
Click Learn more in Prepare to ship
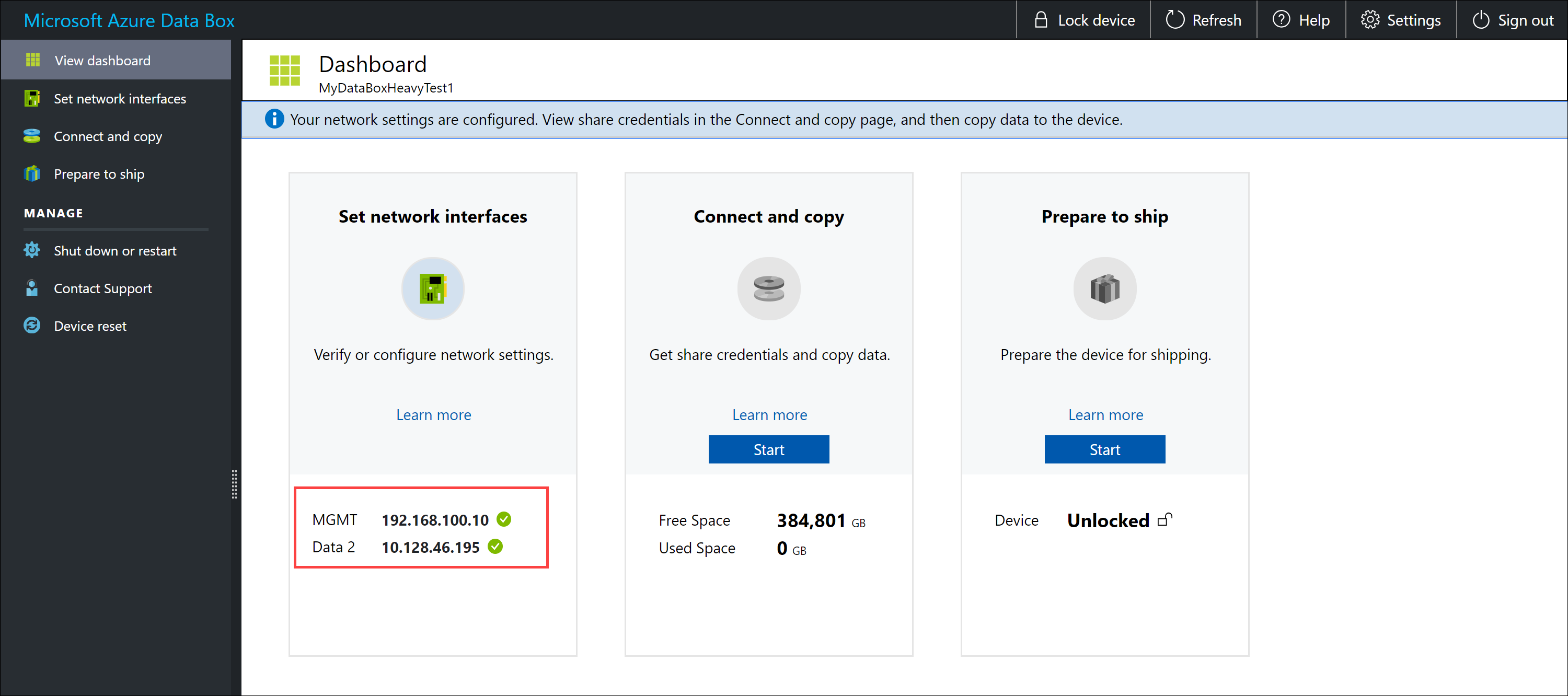coord(1104,414)
